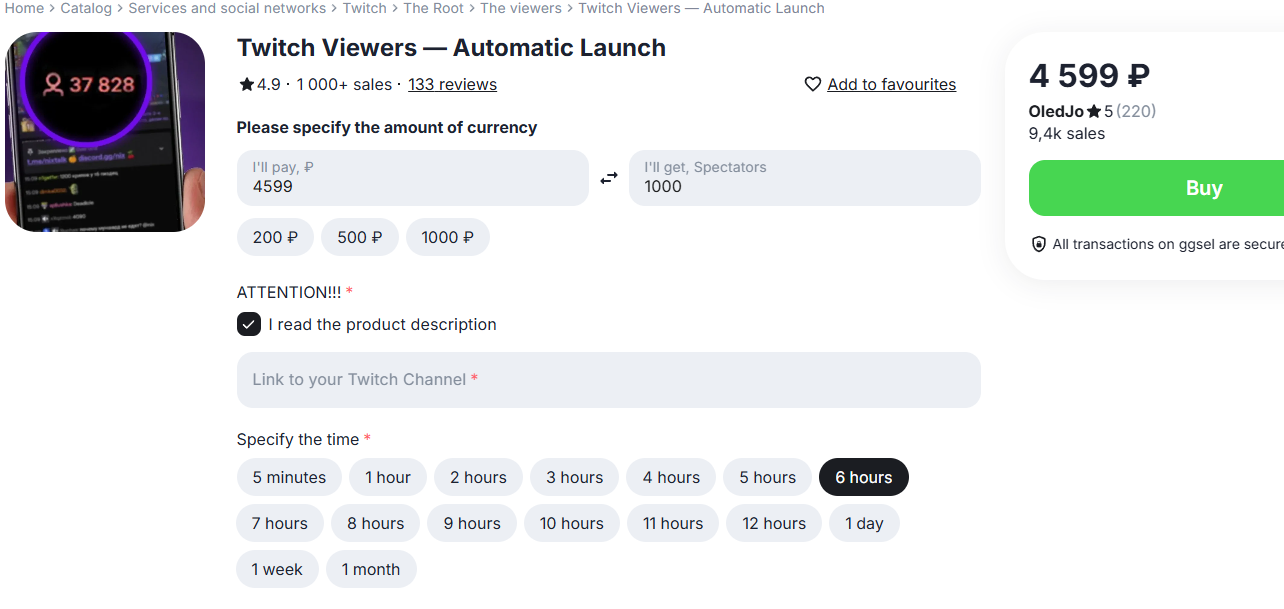Click the Add to favourites link

coord(891,85)
